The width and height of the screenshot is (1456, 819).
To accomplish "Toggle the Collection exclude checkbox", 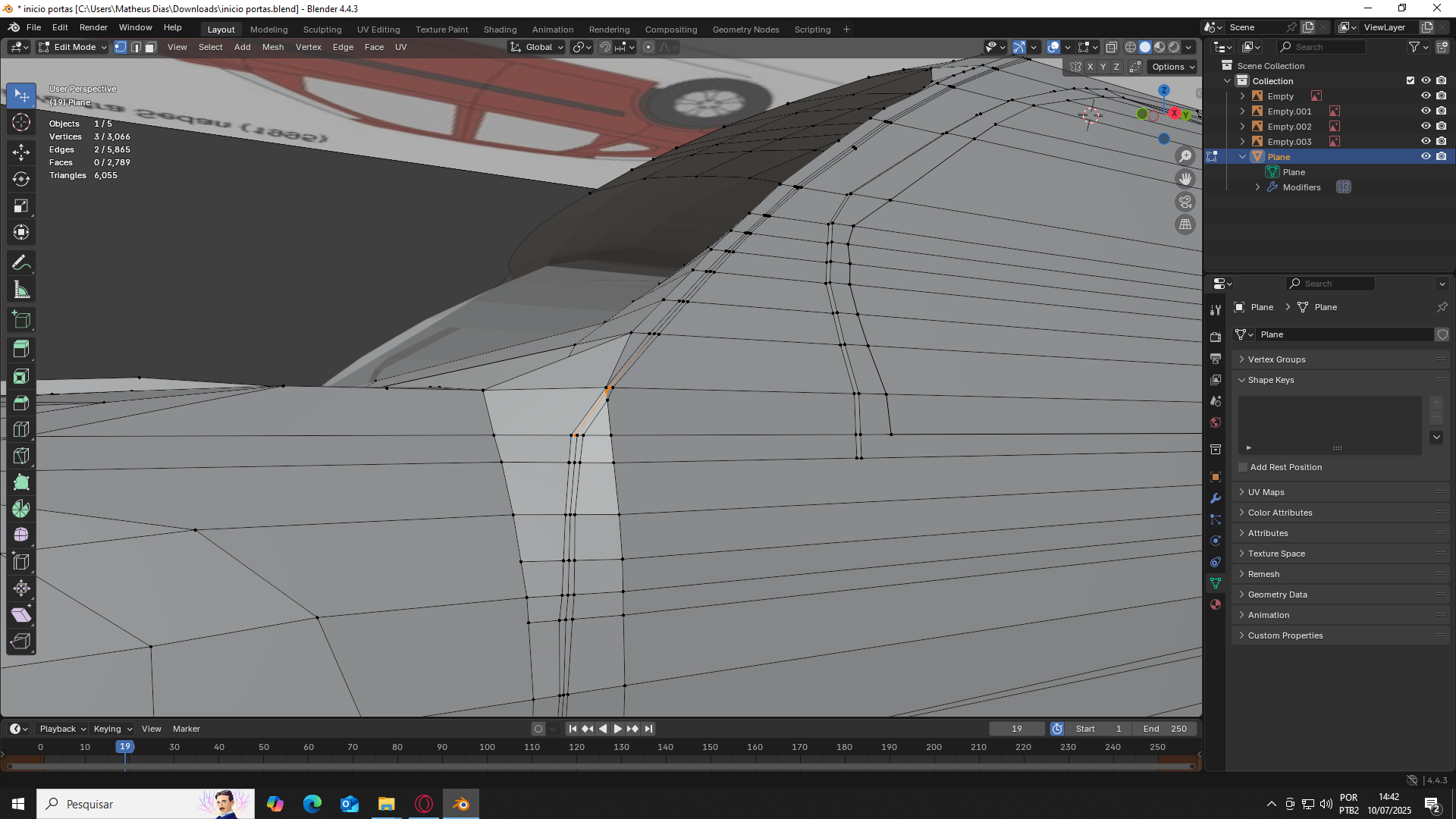I will coord(1410,81).
